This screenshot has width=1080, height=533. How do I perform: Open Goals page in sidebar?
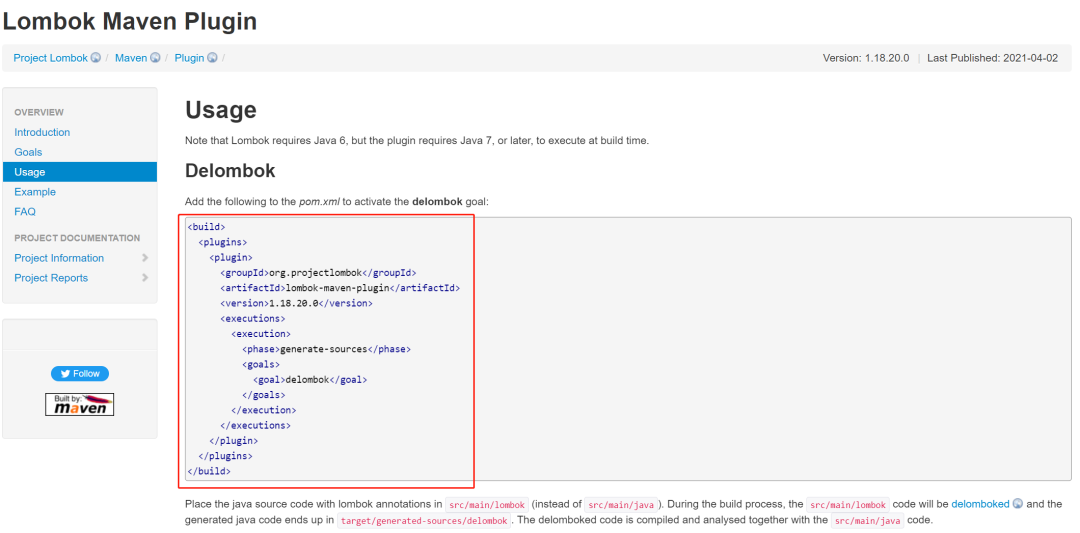pyautogui.click(x=28, y=152)
